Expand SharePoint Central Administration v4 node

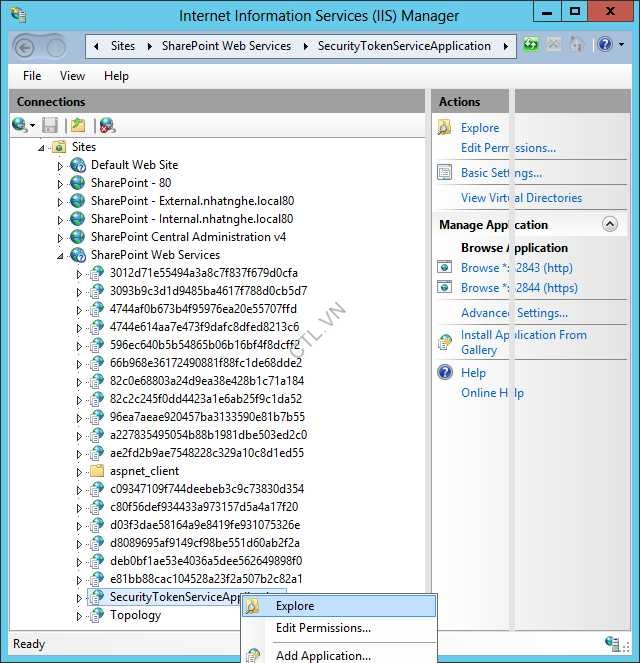coord(60,238)
